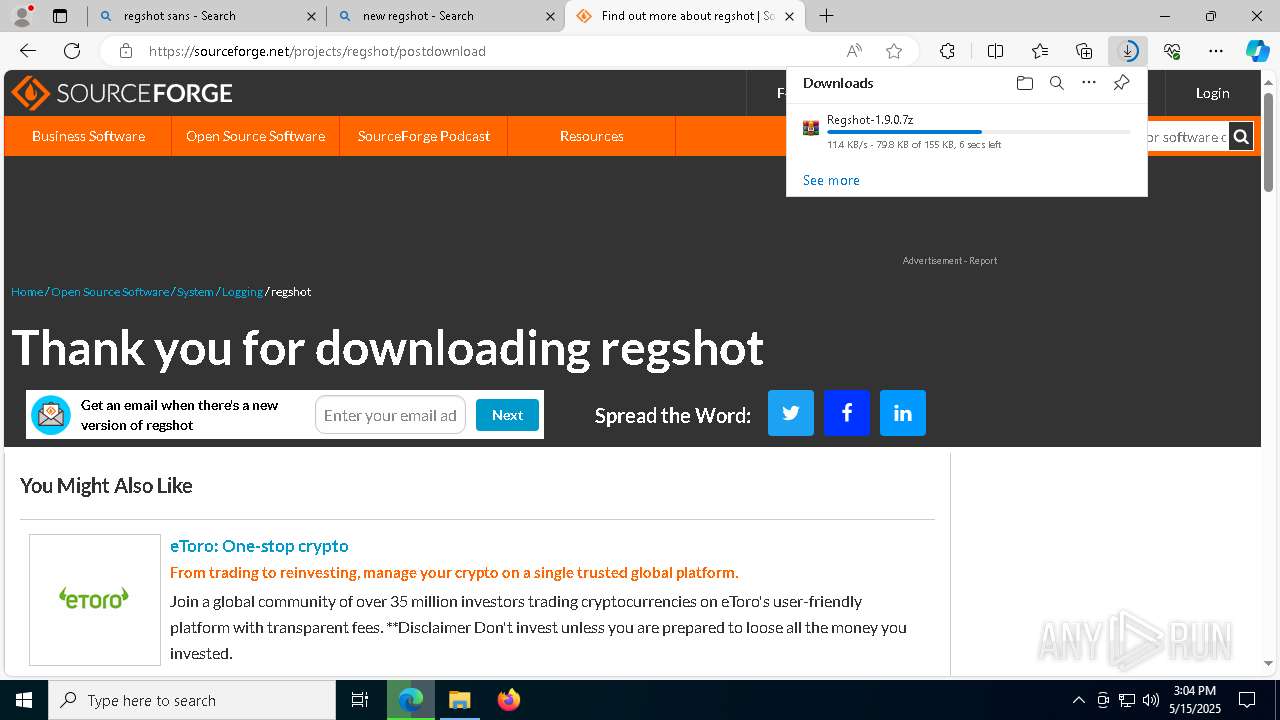The image size is (1280, 720).
Task: Toggle the Downloads toolbar button
Action: 1128,51
